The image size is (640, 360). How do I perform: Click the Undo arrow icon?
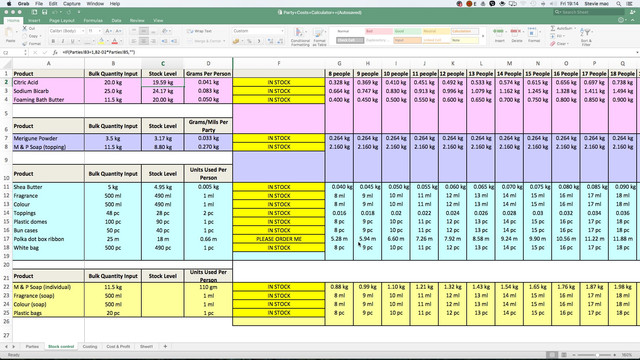click(x=56, y=12)
